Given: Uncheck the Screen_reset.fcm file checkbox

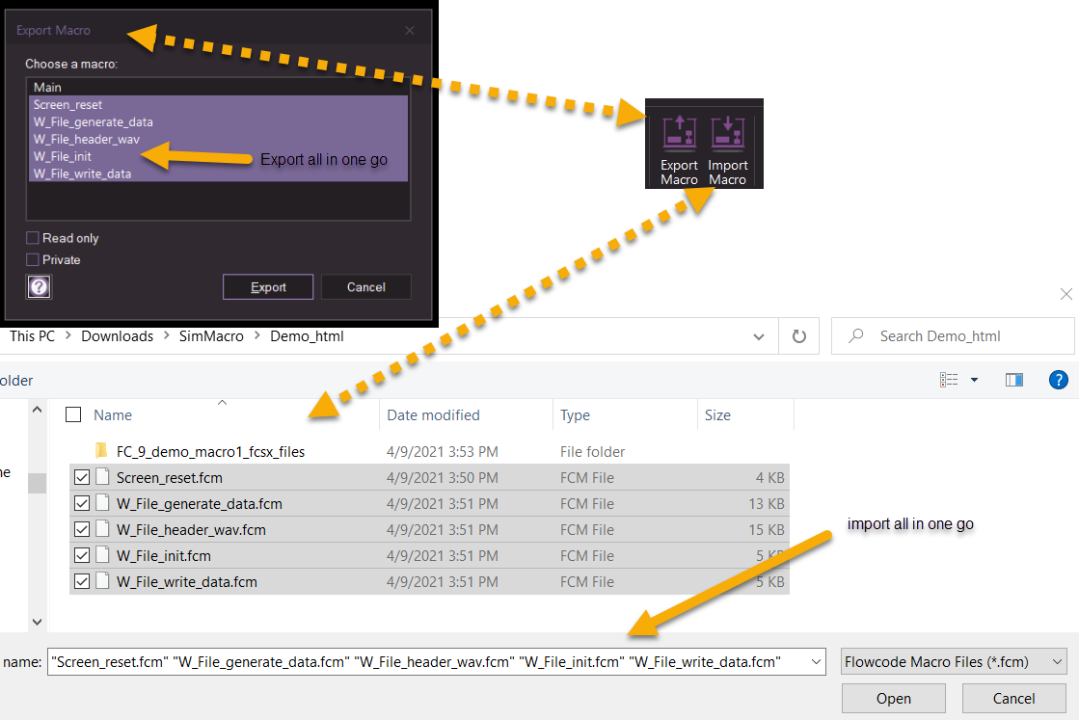Looking at the screenshot, I should 82,478.
